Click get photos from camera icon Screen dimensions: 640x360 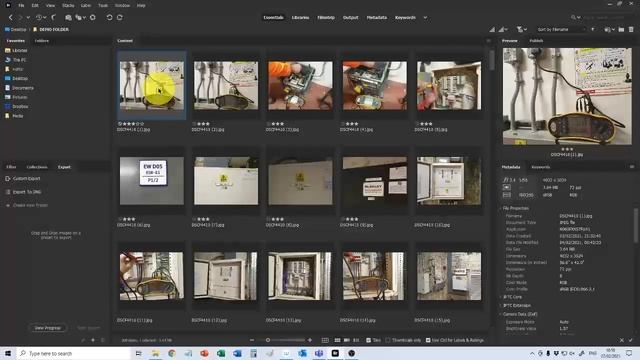pos(68,18)
